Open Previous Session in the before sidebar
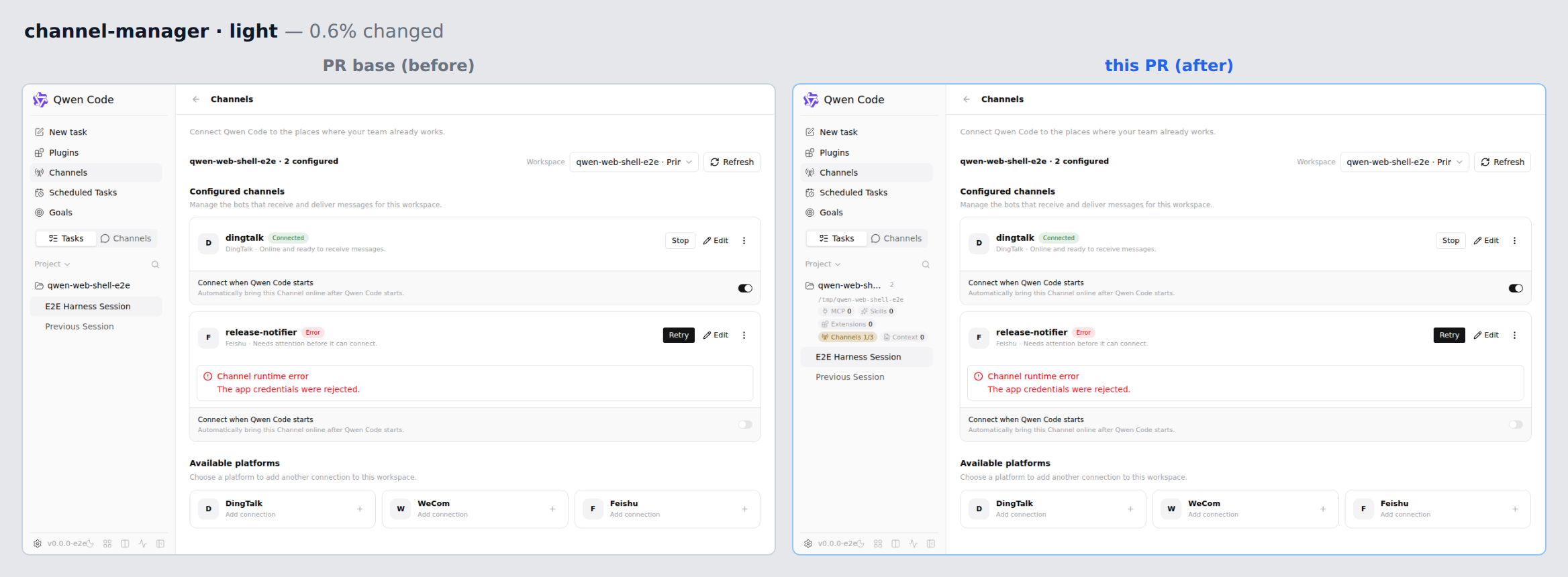The image size is (1568, 577). click(x=96, y=327)
